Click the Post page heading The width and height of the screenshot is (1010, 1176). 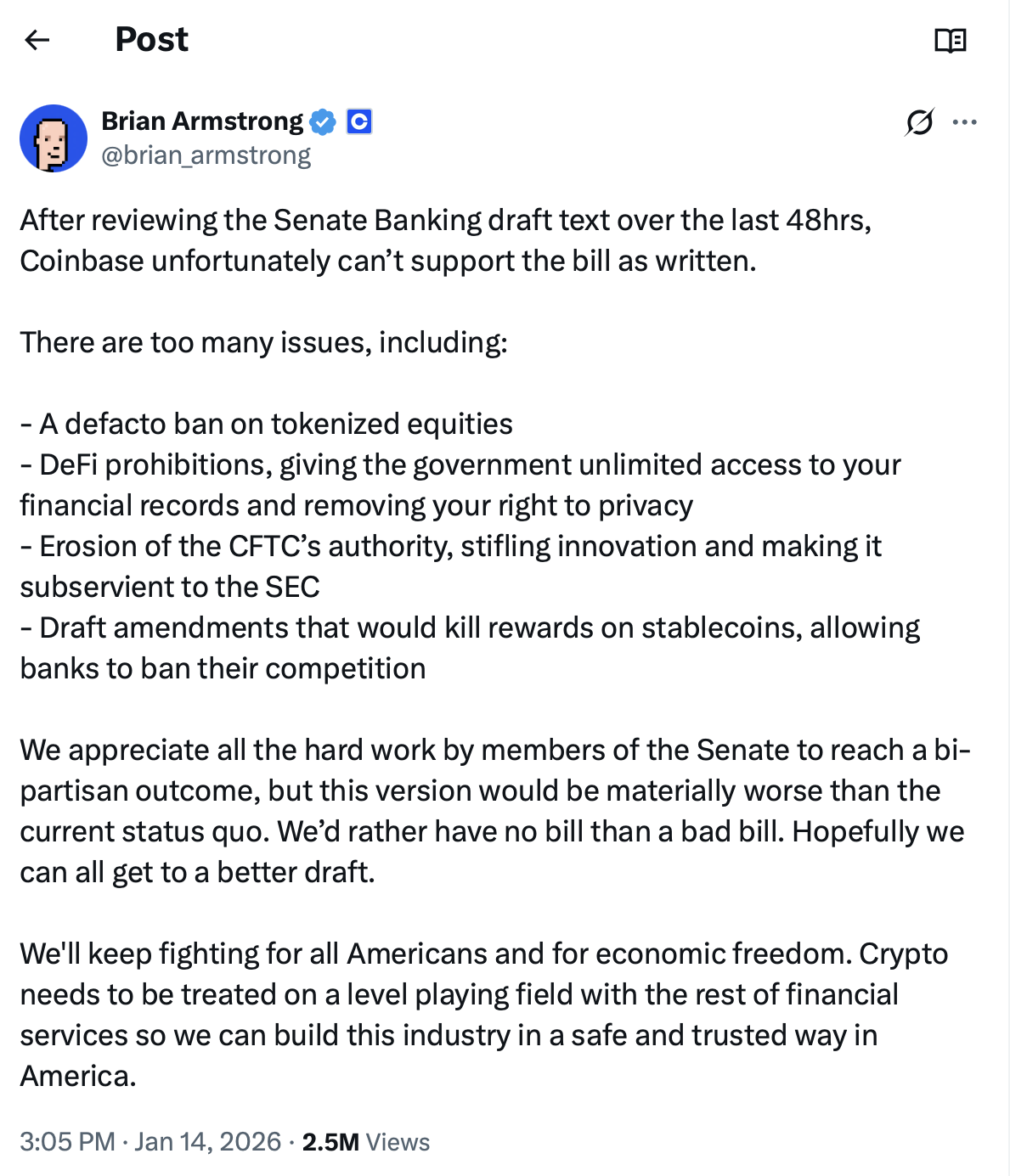(151, 40)
